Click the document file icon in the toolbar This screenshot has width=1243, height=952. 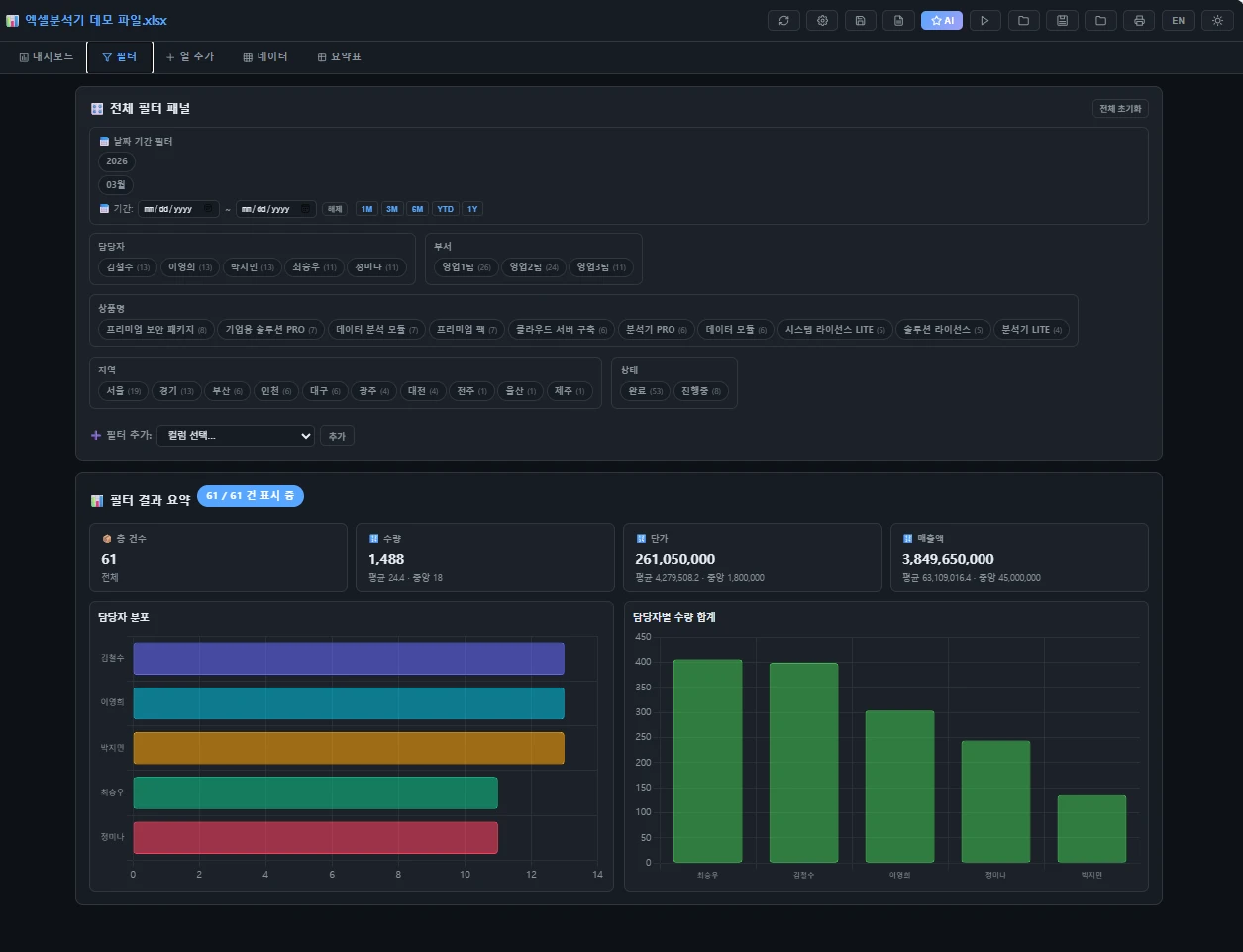tap(898, 21)
